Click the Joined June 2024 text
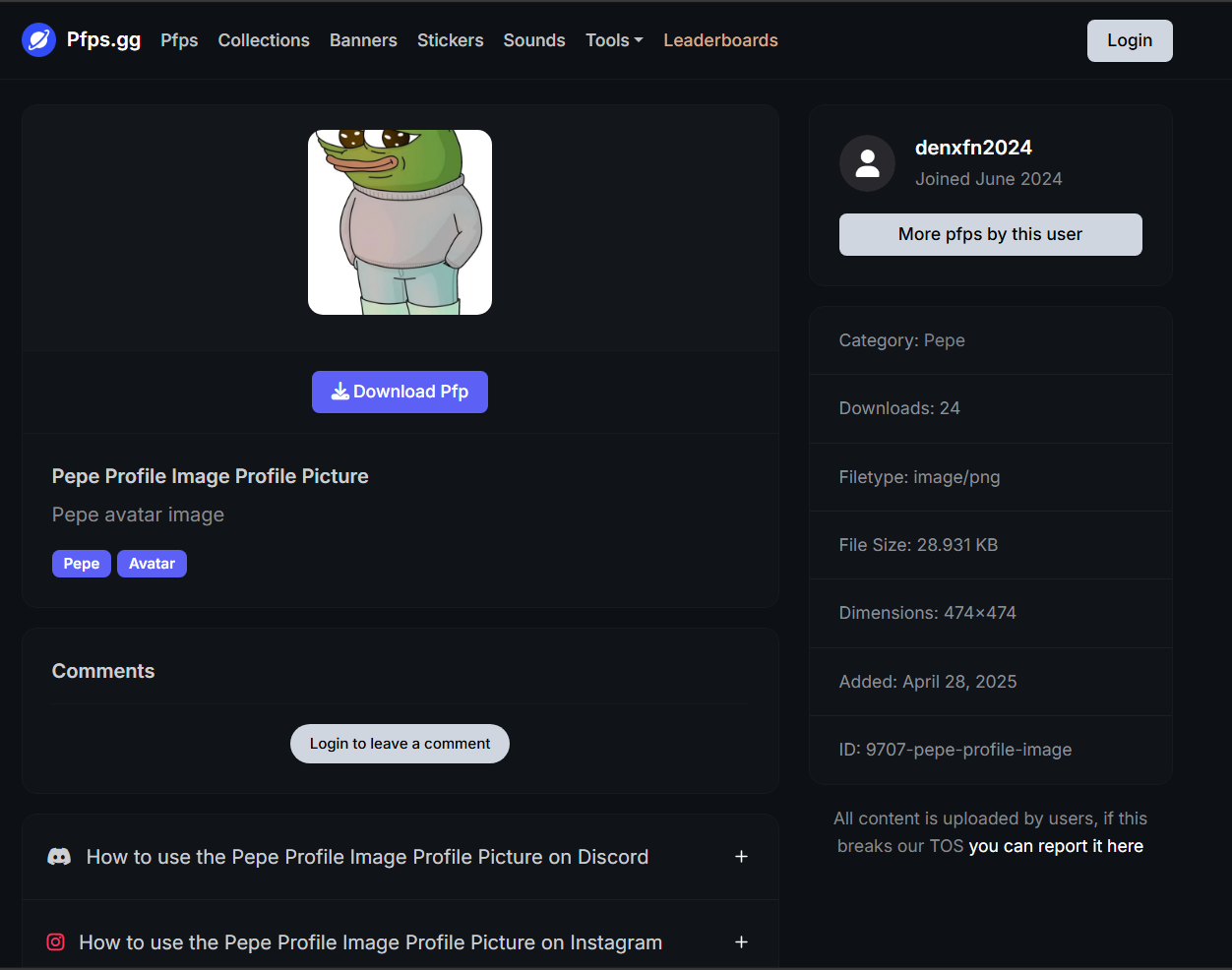This screenshot has height=970, width=1232. click(989, 179)
